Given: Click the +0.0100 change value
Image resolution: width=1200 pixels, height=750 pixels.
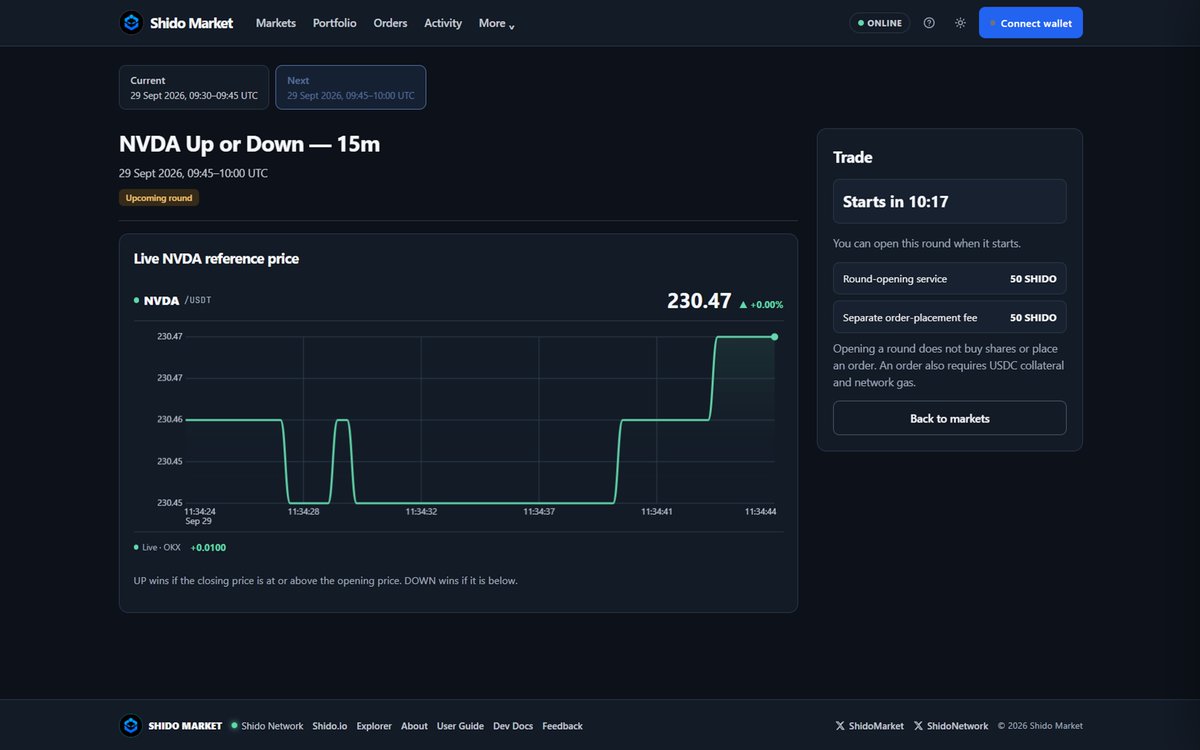Looking at the screenshot, I should coord(208,547).
